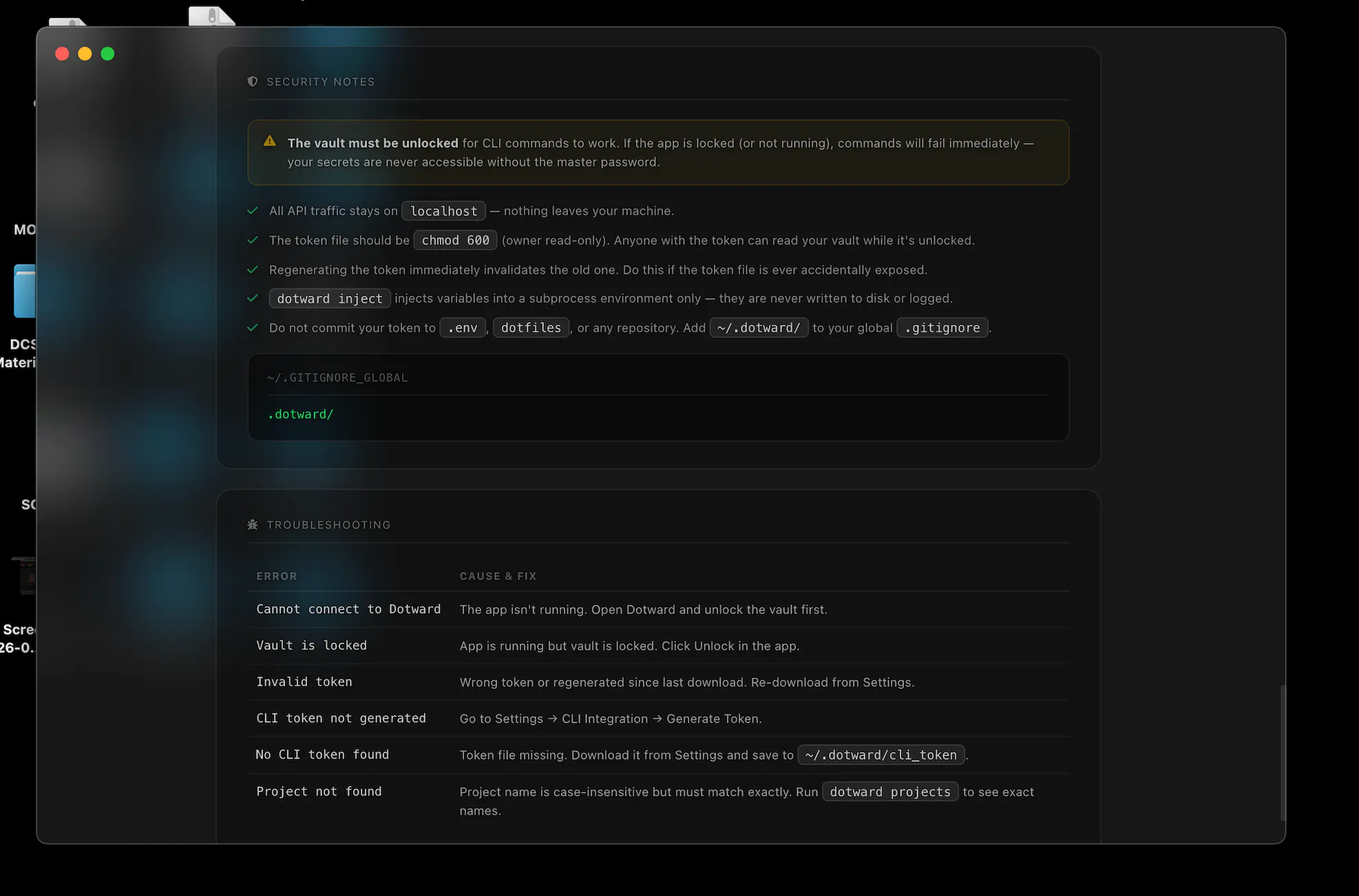Click the 'dotward inject' code chip

(x=330, y=299)
